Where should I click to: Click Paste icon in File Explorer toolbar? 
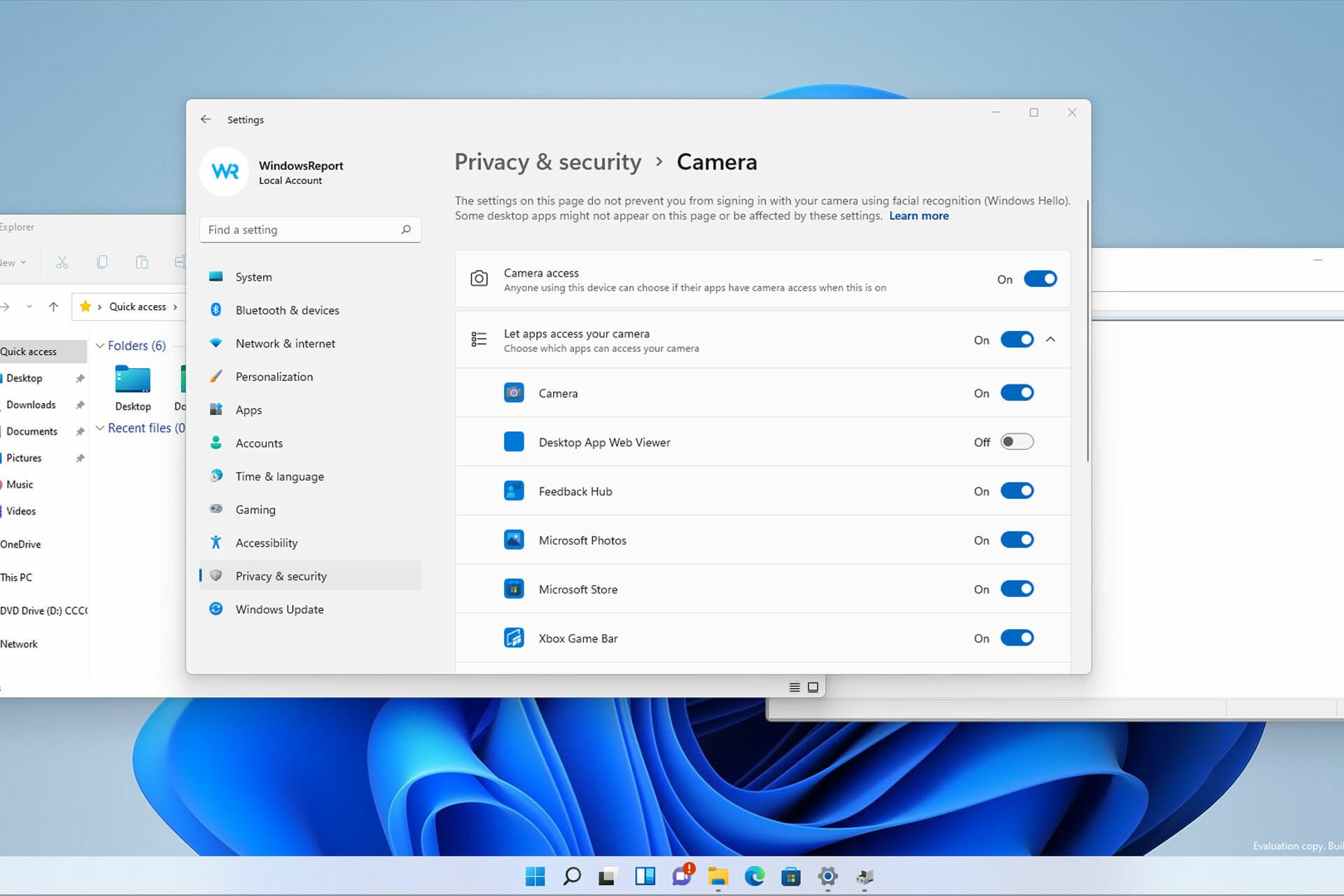pyautogui.click(x=141, y=262)
